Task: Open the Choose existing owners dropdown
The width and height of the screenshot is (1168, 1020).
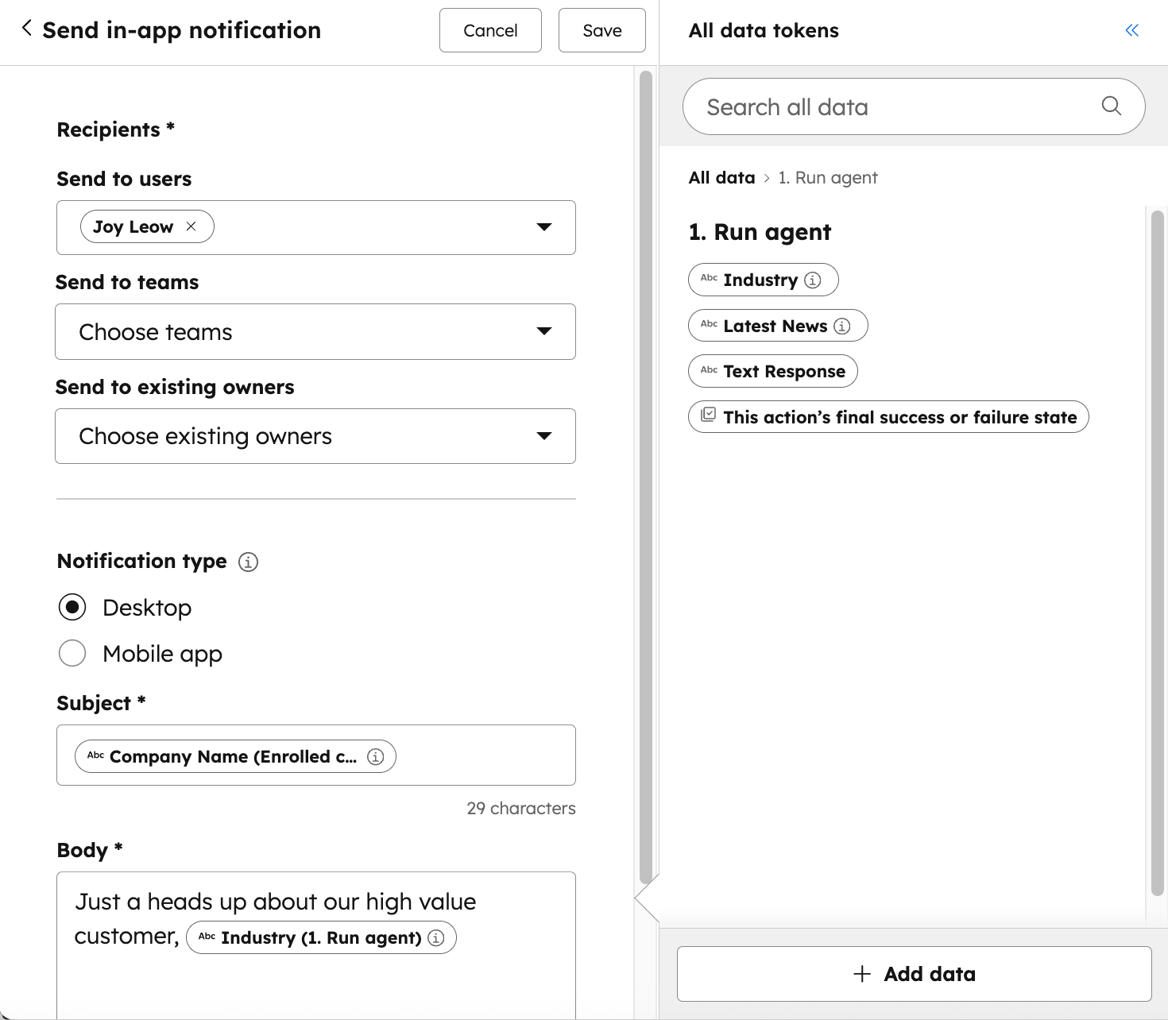Action: click(315, 436)
